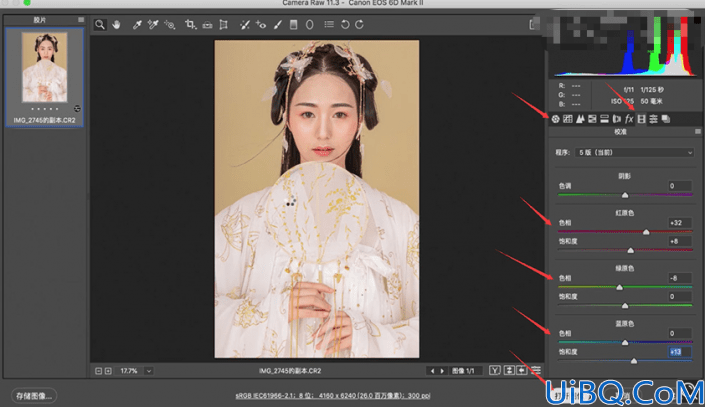This screenshot has height=407, width=705.
Task: Switch to the HSL adjustments panel tab
Action: pos(592,119)
